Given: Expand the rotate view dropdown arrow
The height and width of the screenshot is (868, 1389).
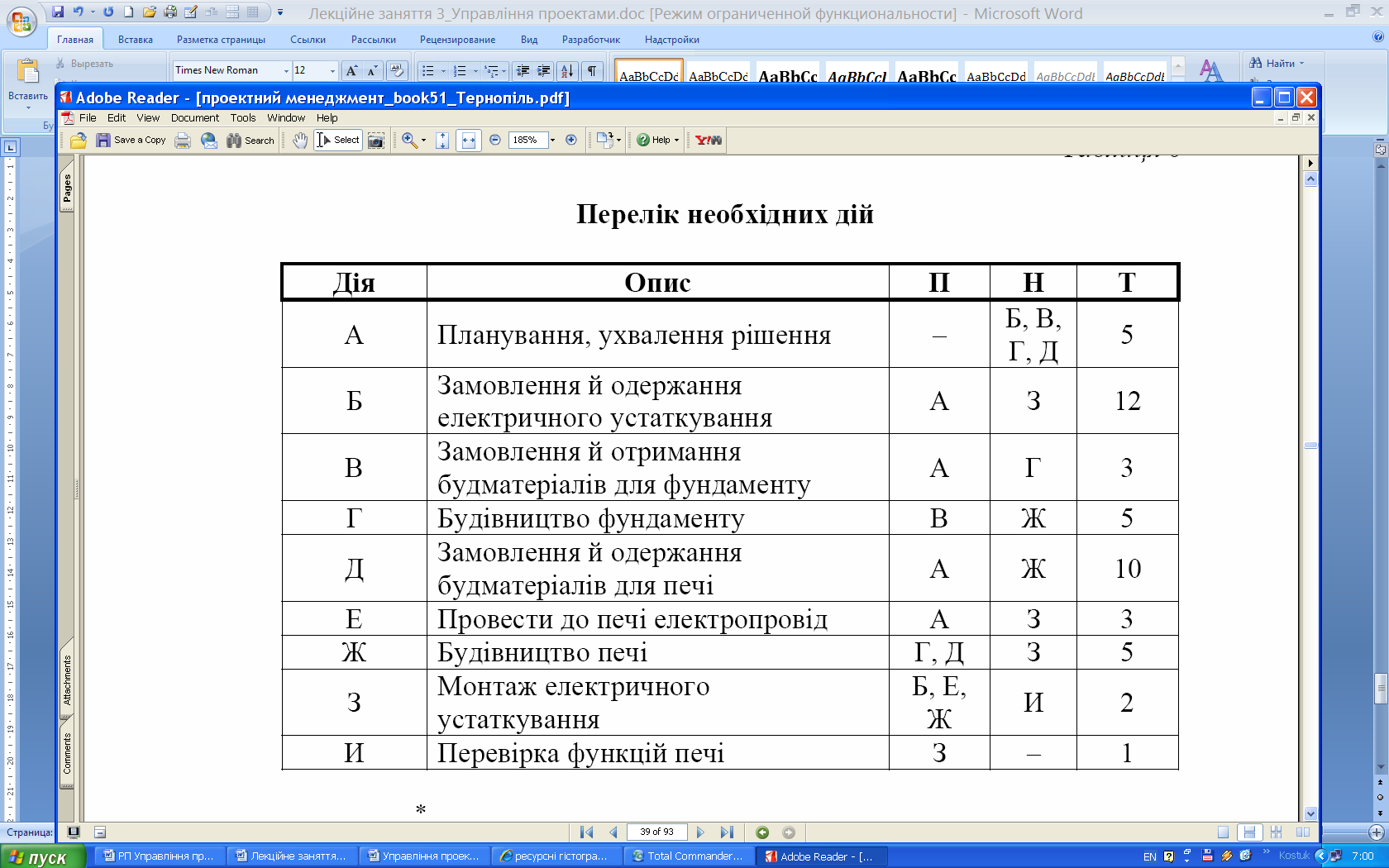Looking at the screenshot, I should [618, 141].
